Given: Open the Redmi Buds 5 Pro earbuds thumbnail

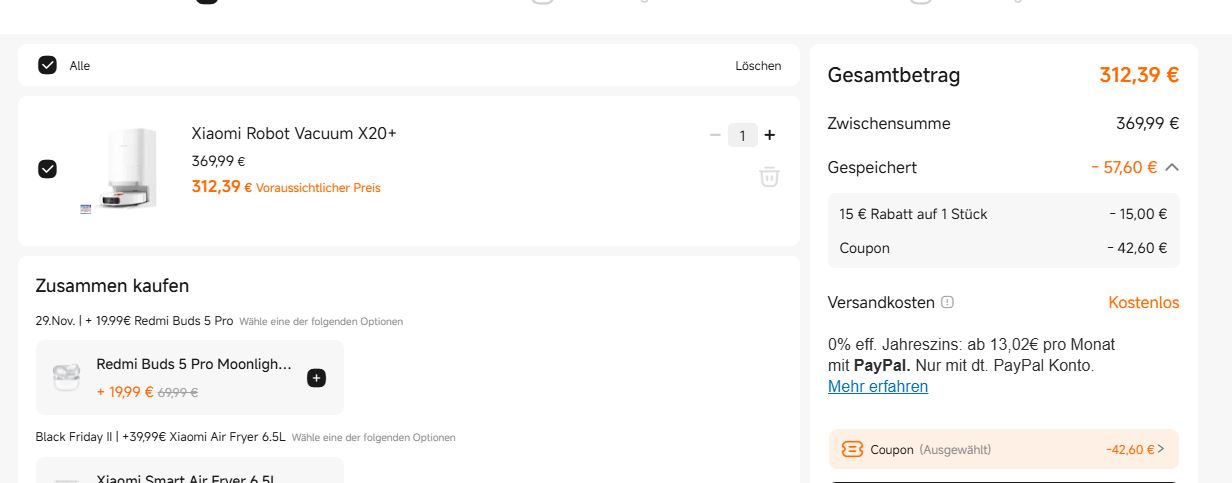Looking at the screenshot, I should [66, 377].
